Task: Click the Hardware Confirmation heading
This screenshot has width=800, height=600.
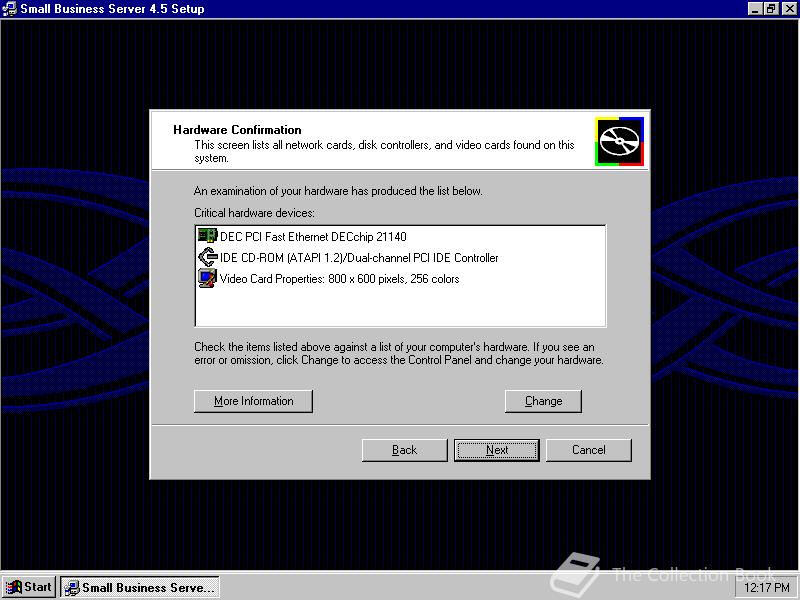Action: (x=237, y=130)
